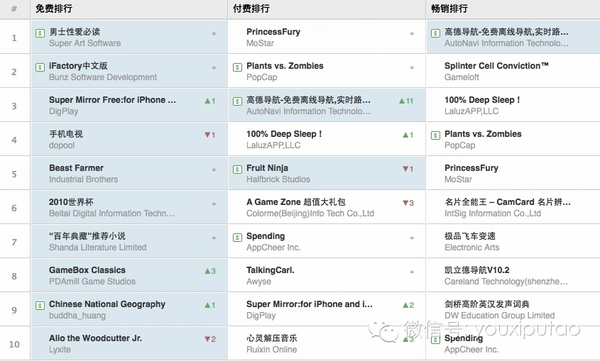The width and height of the screenshot is (600, 361).
Task: Click publisher Awyse
Action: [259, 282]
